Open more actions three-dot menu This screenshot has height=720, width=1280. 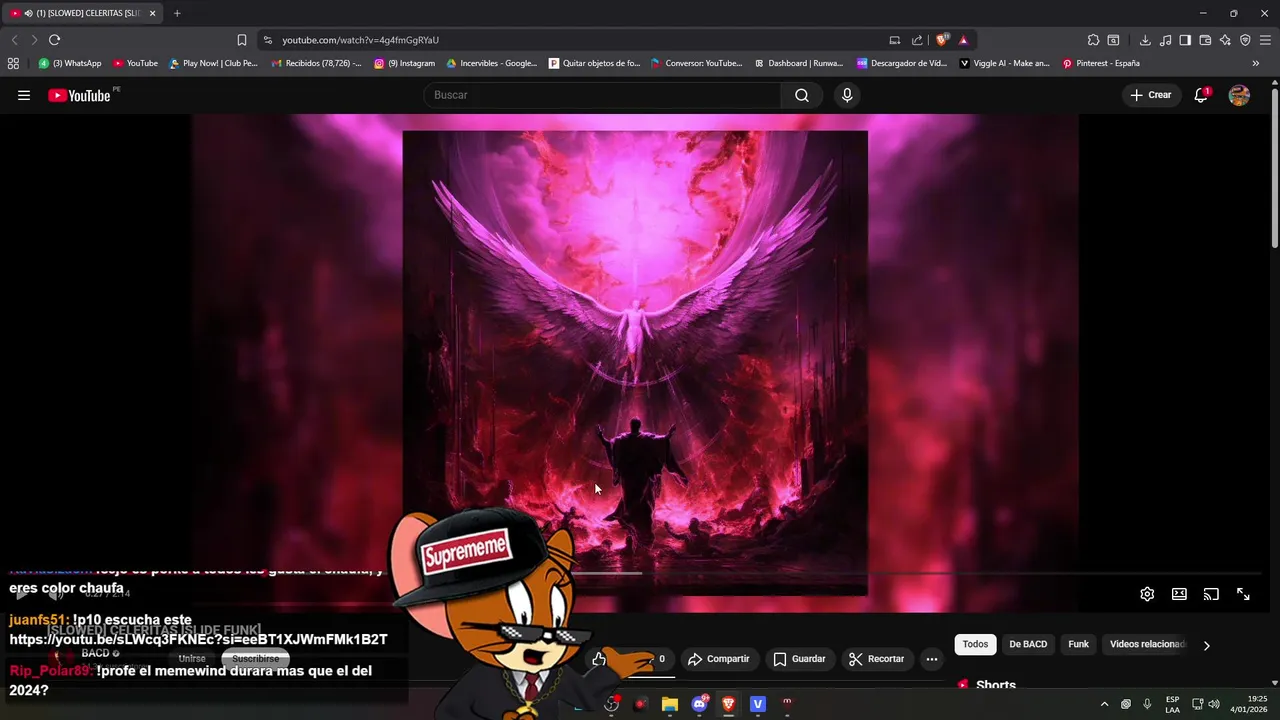click(x=932, y=659)
